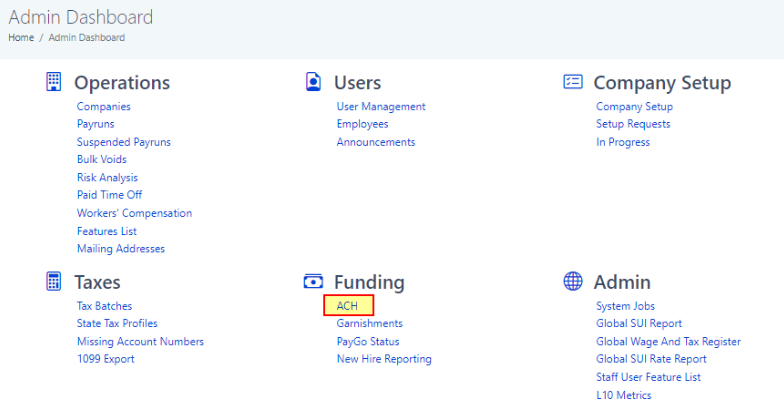Open Global Wage And Tax Register

(668, 342)
